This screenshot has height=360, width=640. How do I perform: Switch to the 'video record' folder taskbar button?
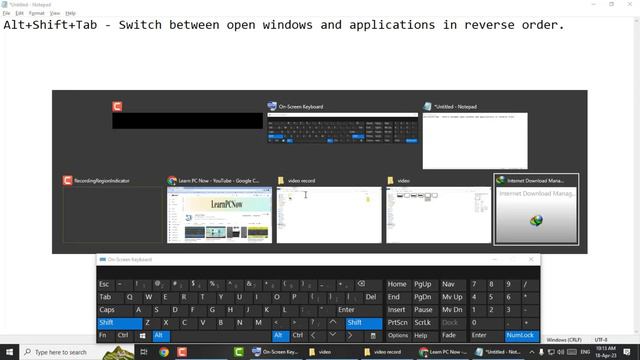click(x=387, y=352)
